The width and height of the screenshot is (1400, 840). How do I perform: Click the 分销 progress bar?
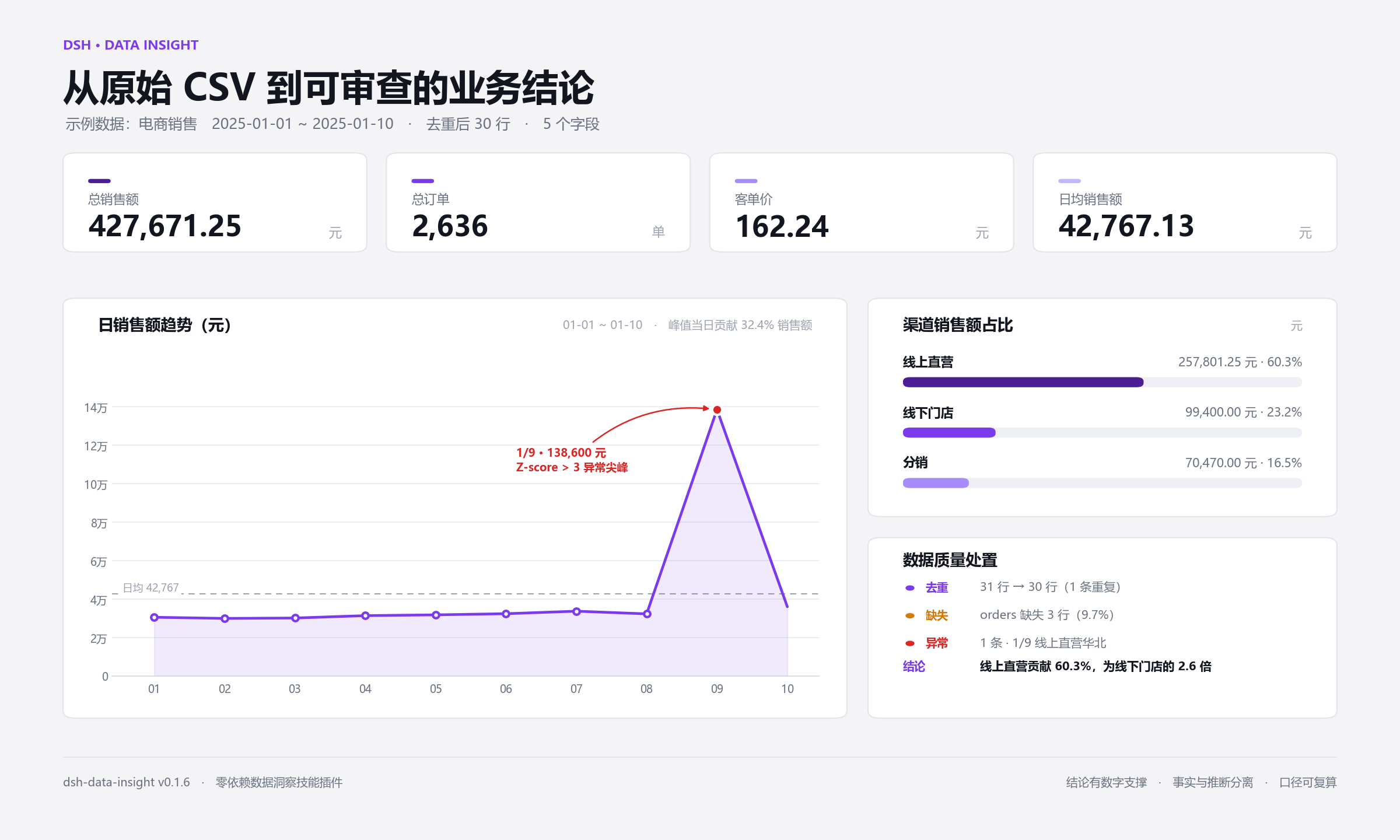[1102, 483]
